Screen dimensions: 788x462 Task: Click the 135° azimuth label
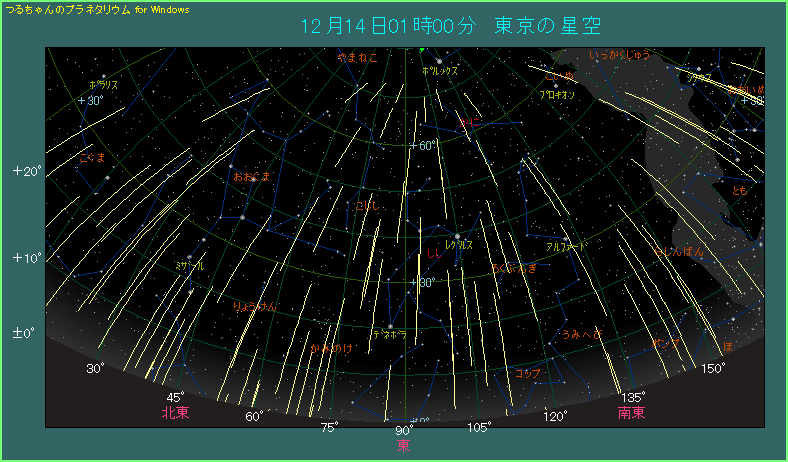pyautogui.click(x=632, y=396)
